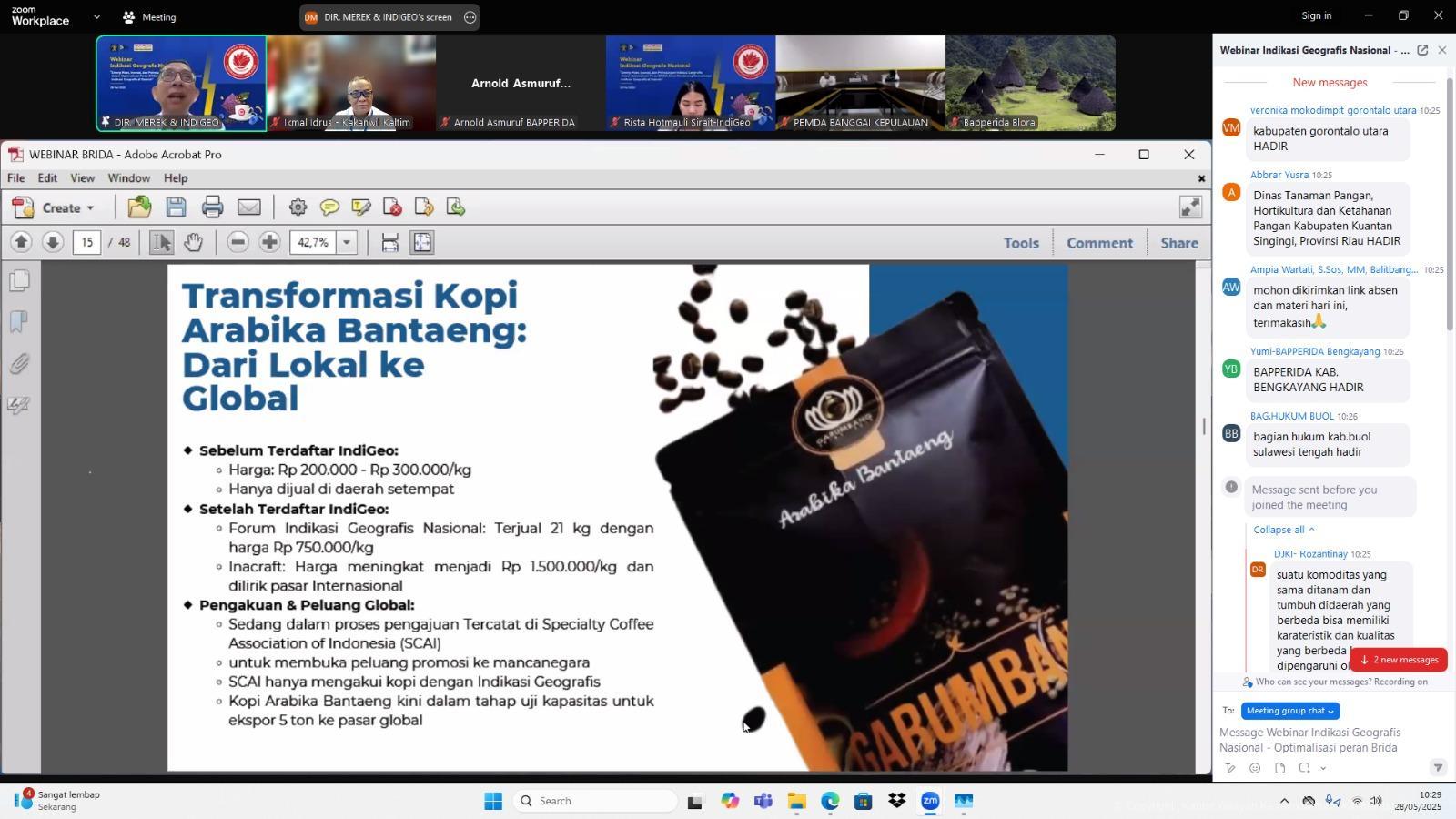Viewport: 1456px width, 819px height.
Task: Click the Sign in link
Action: 1316,15
